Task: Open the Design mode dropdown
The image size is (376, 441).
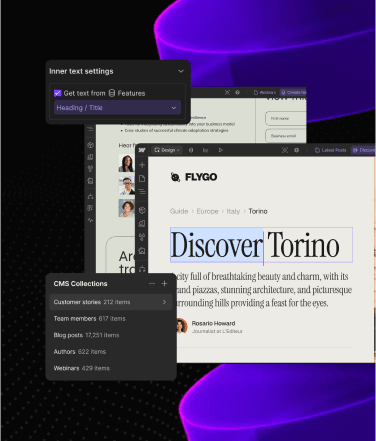Action: click(167, 150)
